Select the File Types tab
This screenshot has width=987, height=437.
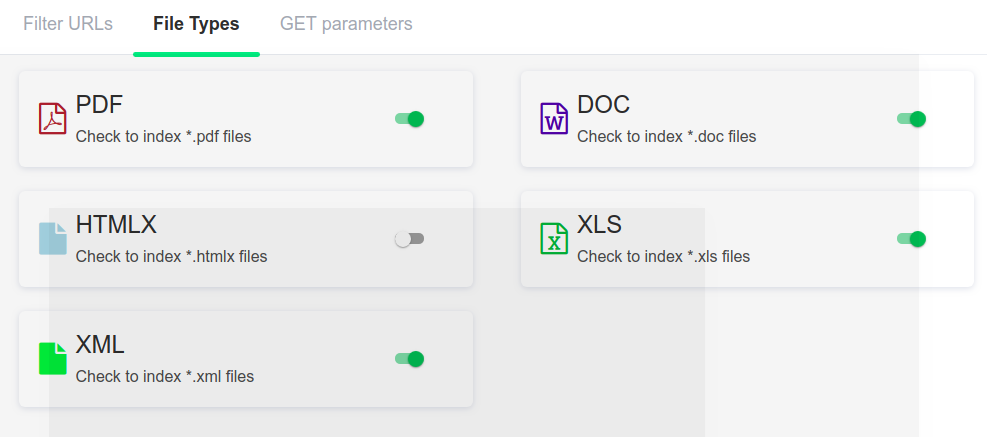(196, 24)
